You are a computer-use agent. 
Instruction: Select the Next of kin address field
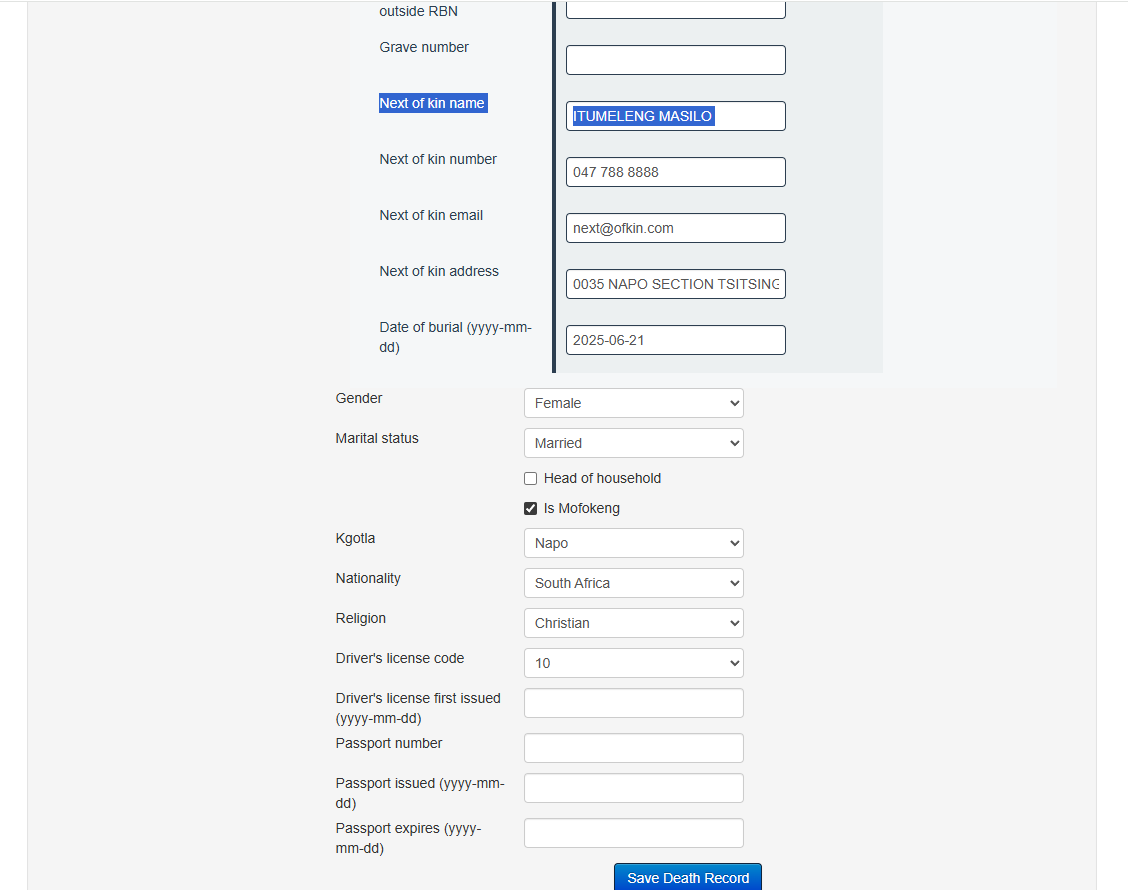[x=675, y=284]
